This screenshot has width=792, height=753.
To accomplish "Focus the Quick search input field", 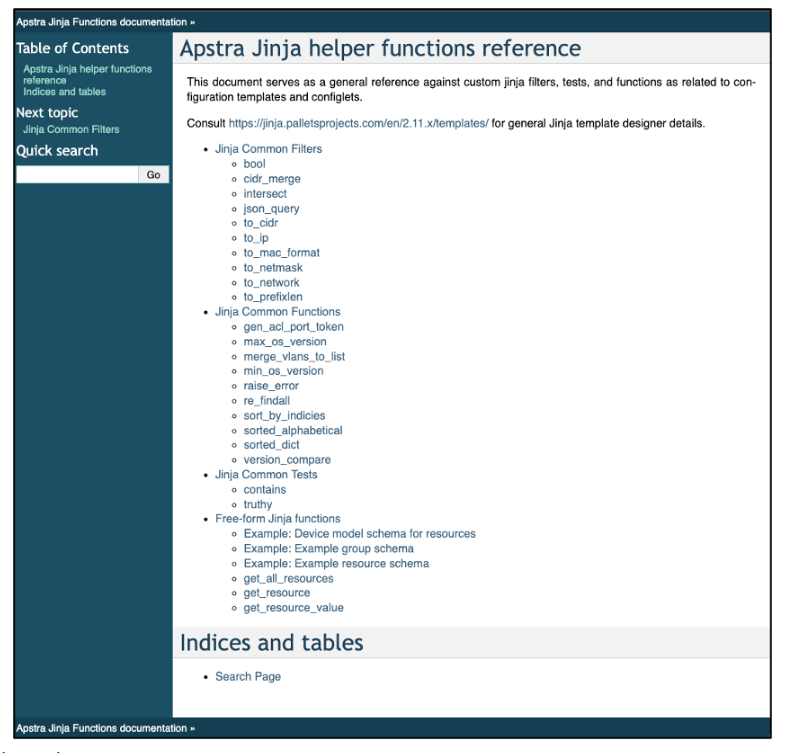I will click(x=77, y=175).
